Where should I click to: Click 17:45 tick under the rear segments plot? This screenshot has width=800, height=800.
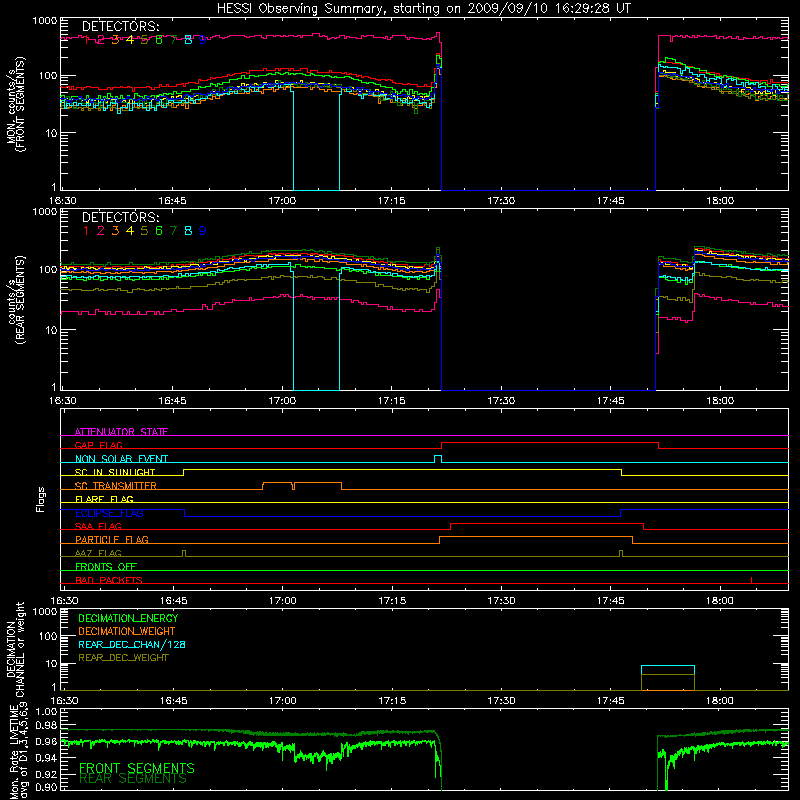coord(610,401)
